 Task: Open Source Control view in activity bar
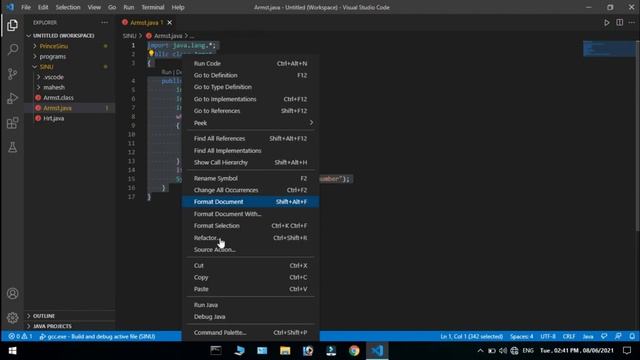coord(13,74)
